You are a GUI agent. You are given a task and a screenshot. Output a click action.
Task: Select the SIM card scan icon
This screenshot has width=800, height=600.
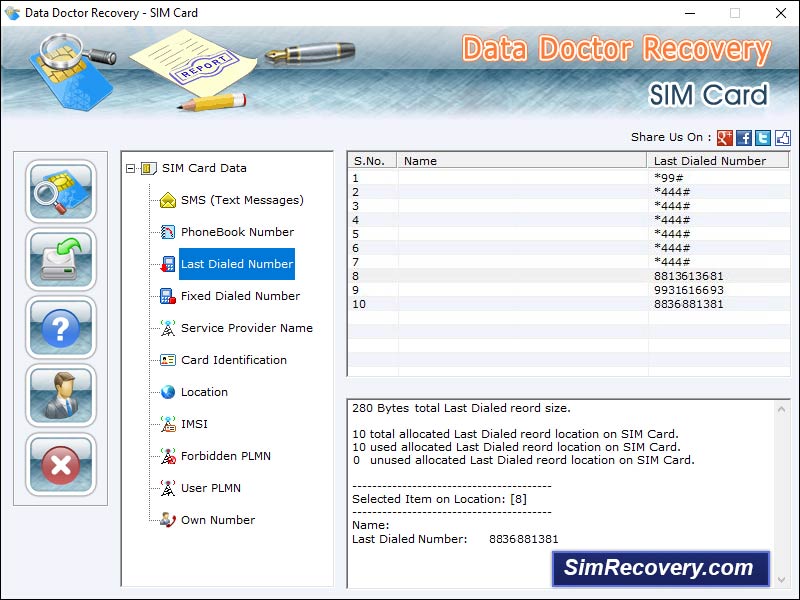tap(60, 189)
